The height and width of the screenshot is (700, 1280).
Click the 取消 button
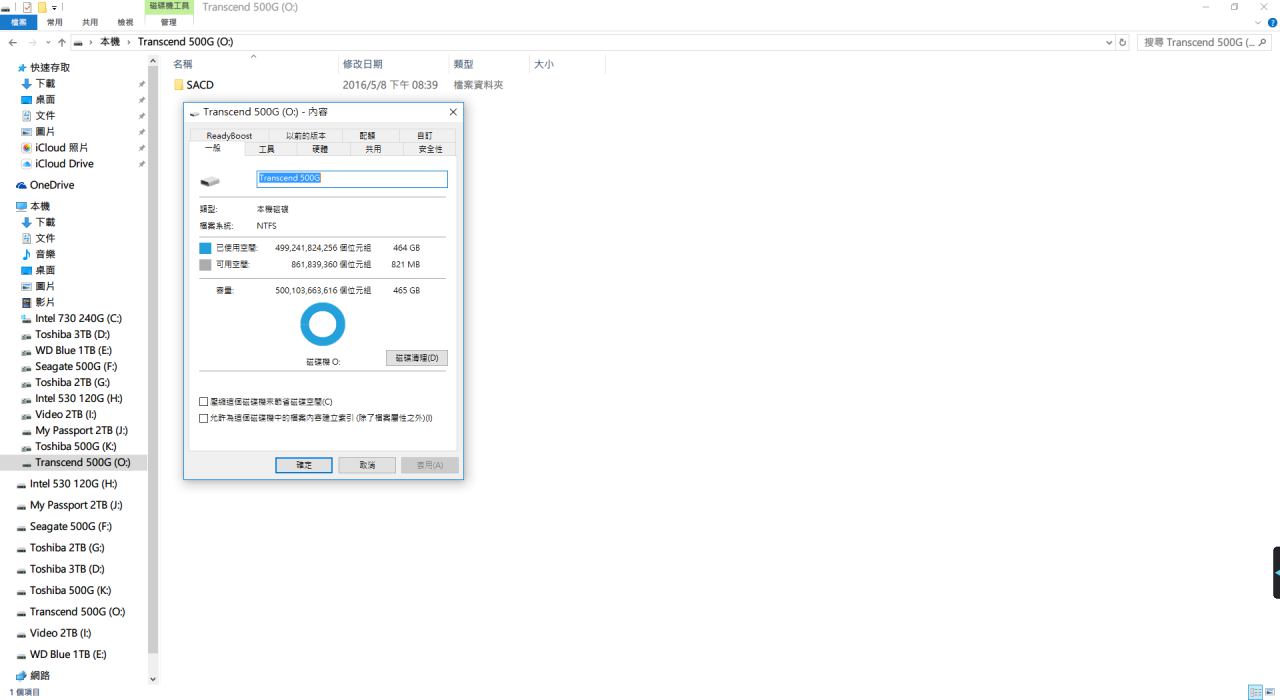click(367, 465)
